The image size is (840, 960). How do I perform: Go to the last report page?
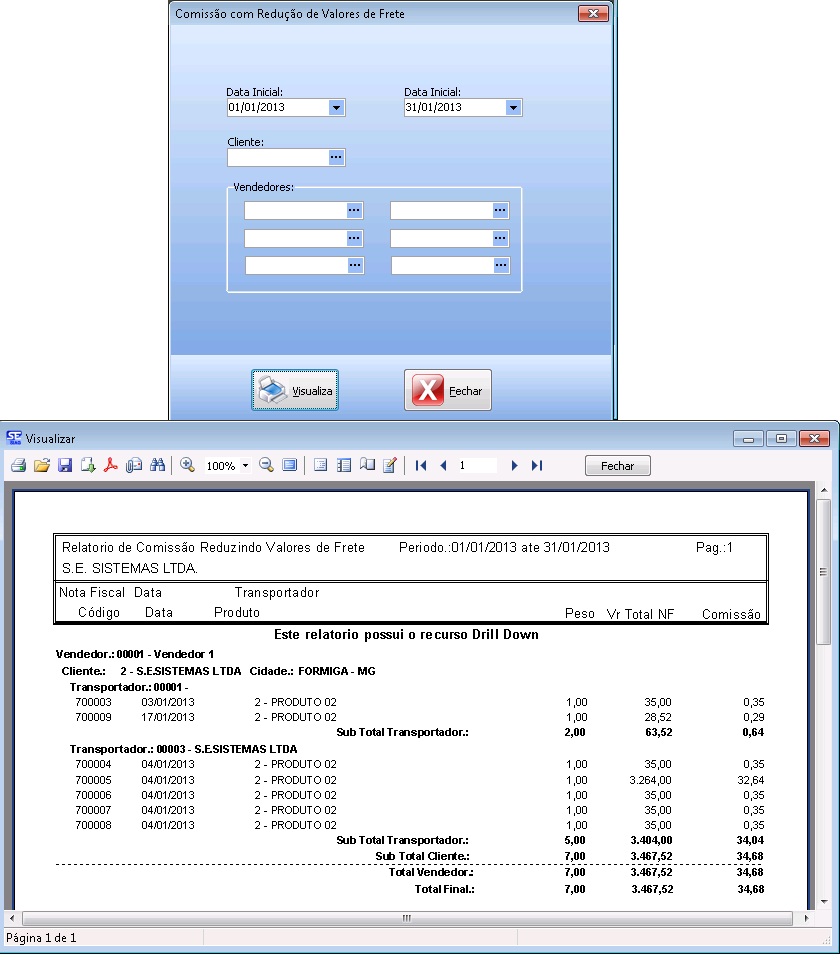tap(537, 466)
